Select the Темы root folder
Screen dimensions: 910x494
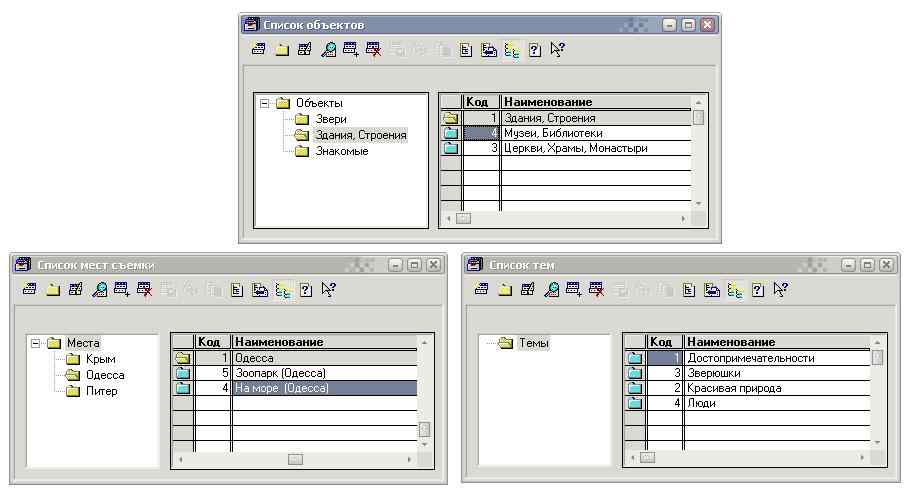point(533,343)
